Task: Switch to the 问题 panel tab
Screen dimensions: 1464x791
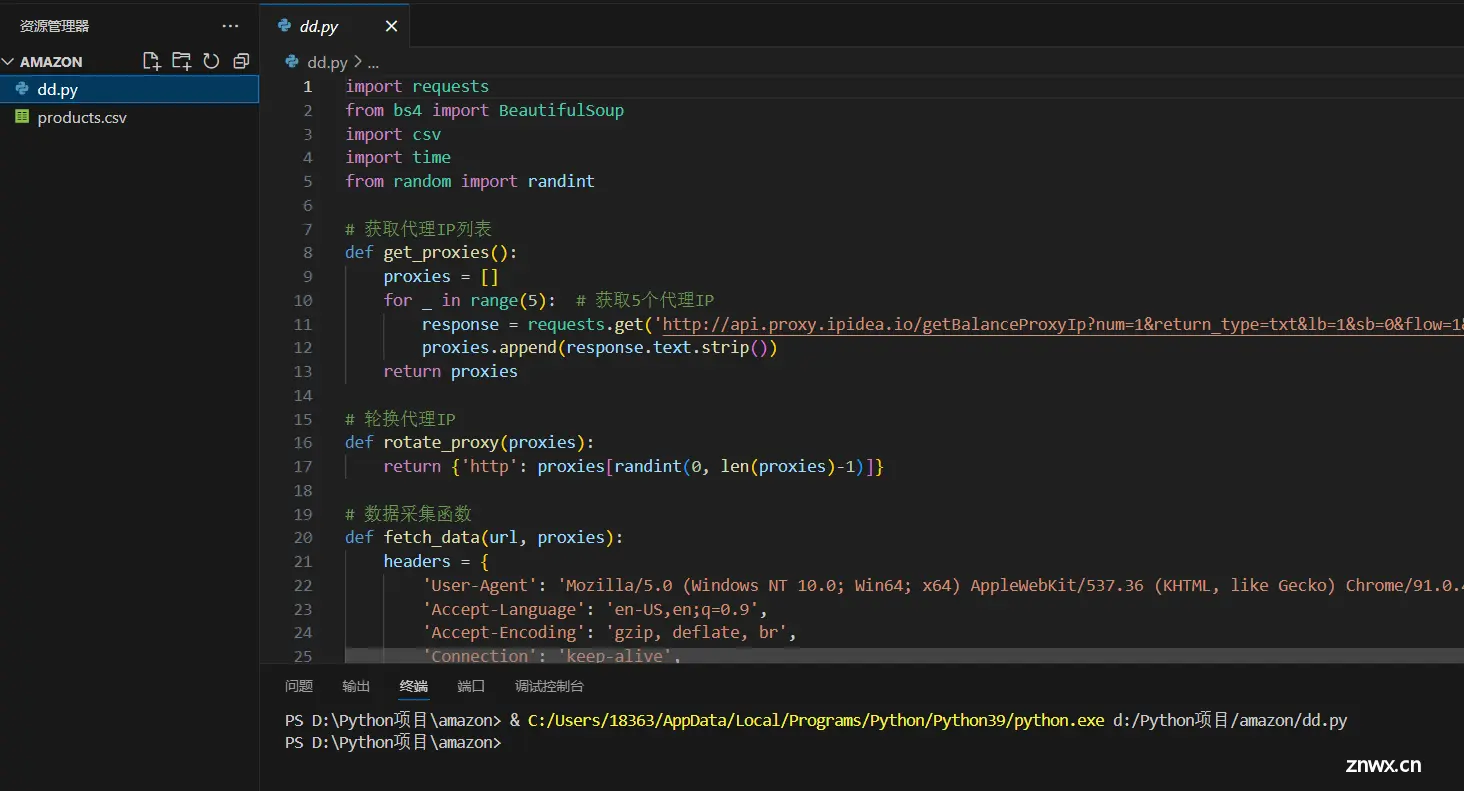Action: pos(299,686)
